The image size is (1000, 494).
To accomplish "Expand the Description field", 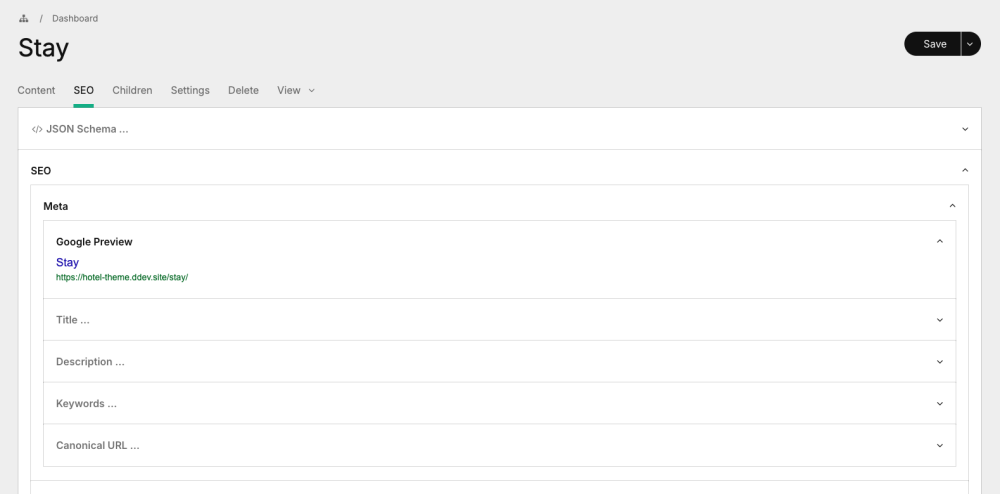I will pyautogui.click(x=90, y=362).
